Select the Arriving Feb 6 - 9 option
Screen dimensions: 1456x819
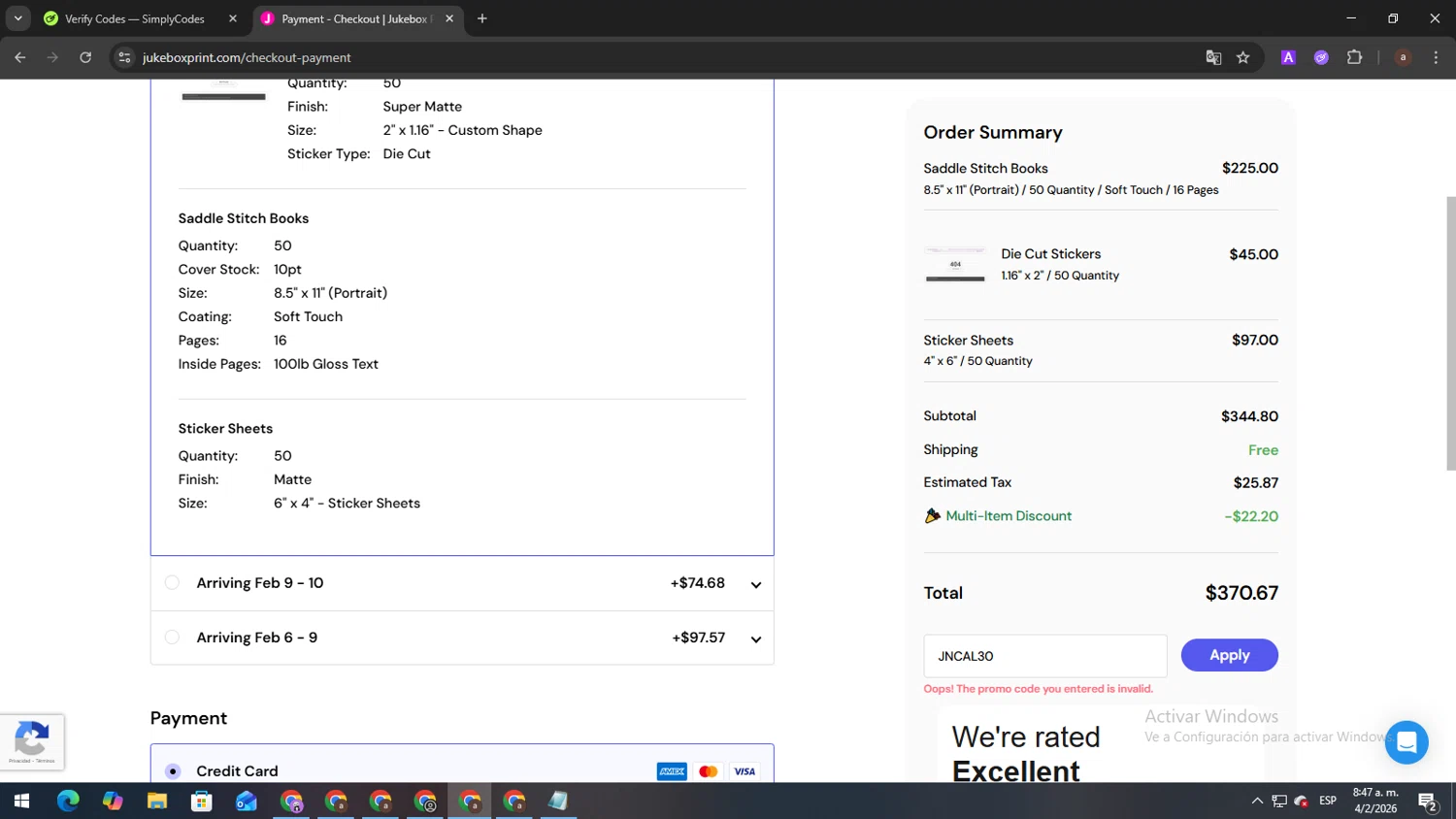(x=172, y=638)
